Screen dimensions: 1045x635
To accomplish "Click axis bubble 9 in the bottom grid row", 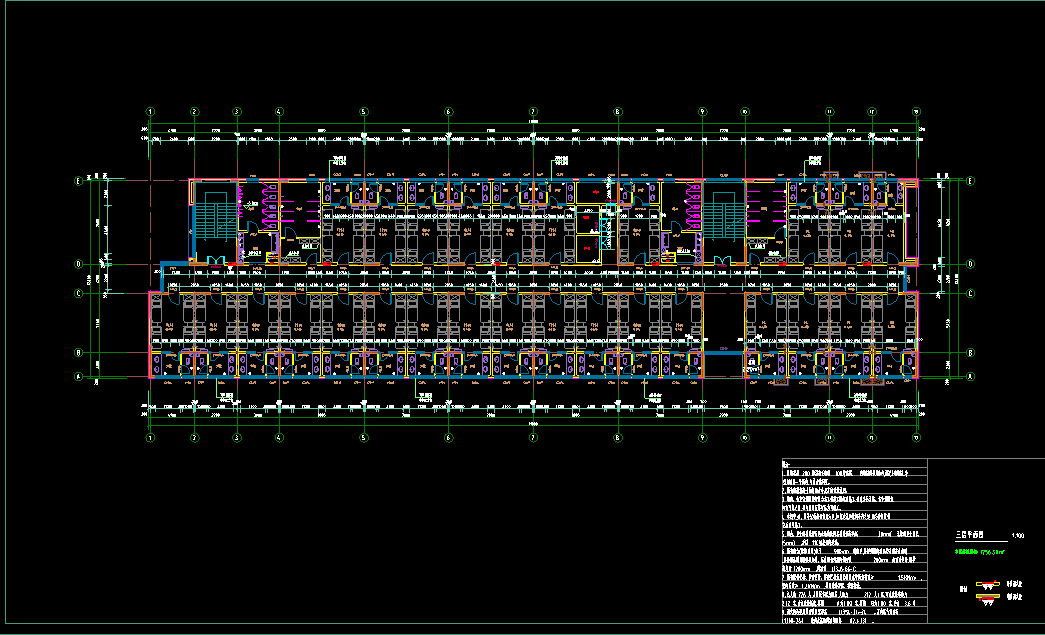I will click(702, 438).
